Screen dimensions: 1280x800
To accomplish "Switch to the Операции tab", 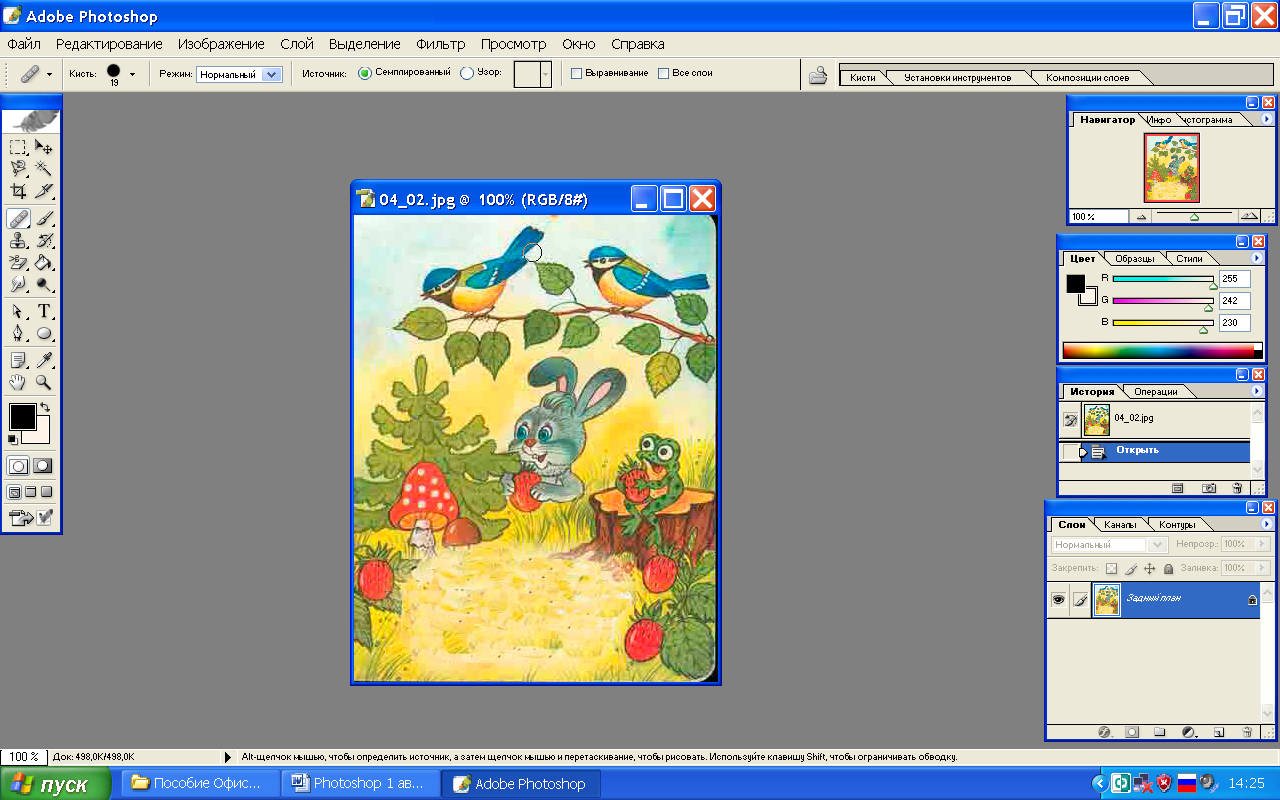I will tap(1155, 392).
